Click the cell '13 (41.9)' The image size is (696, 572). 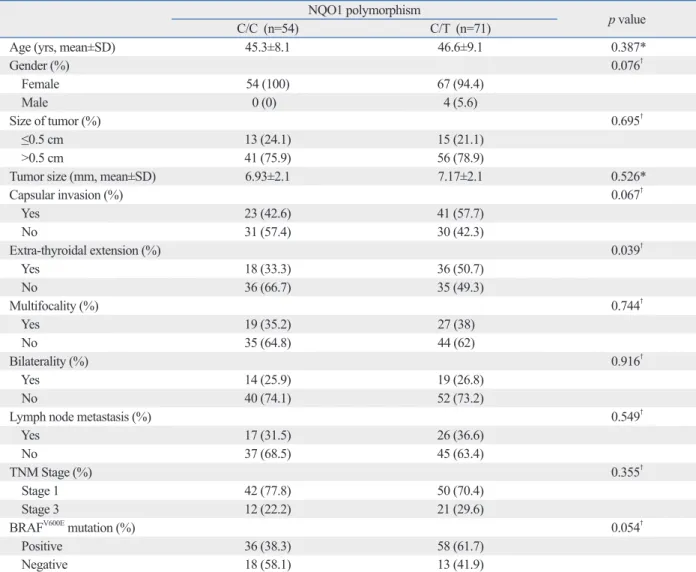tap(460, 565)
